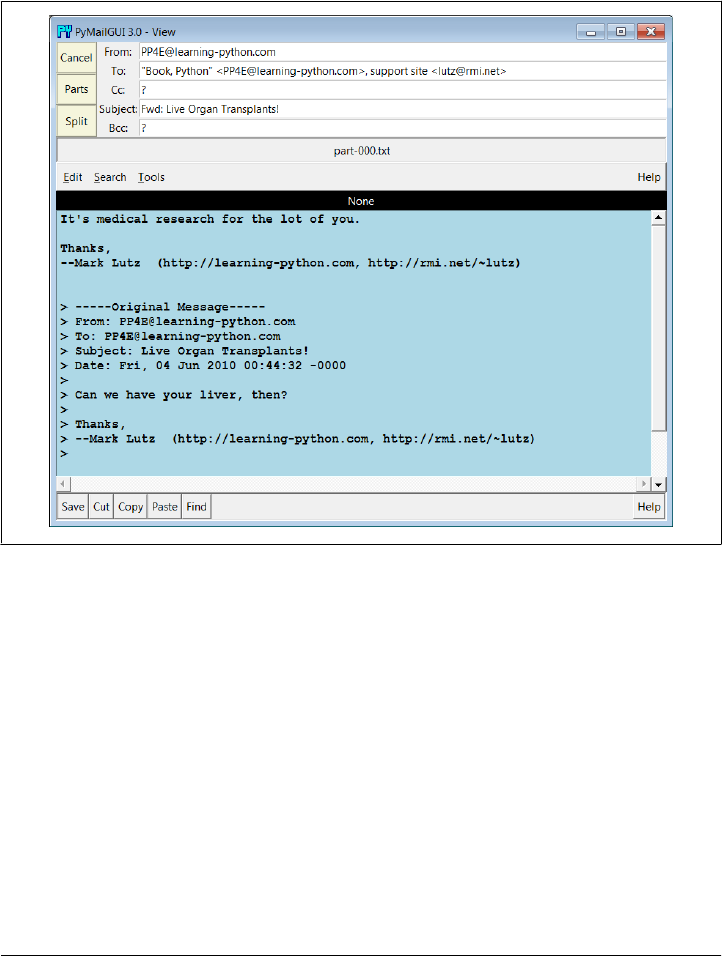Open the Parts button
722x956 pixels.
pyautogui.click(x=76, y=89)
